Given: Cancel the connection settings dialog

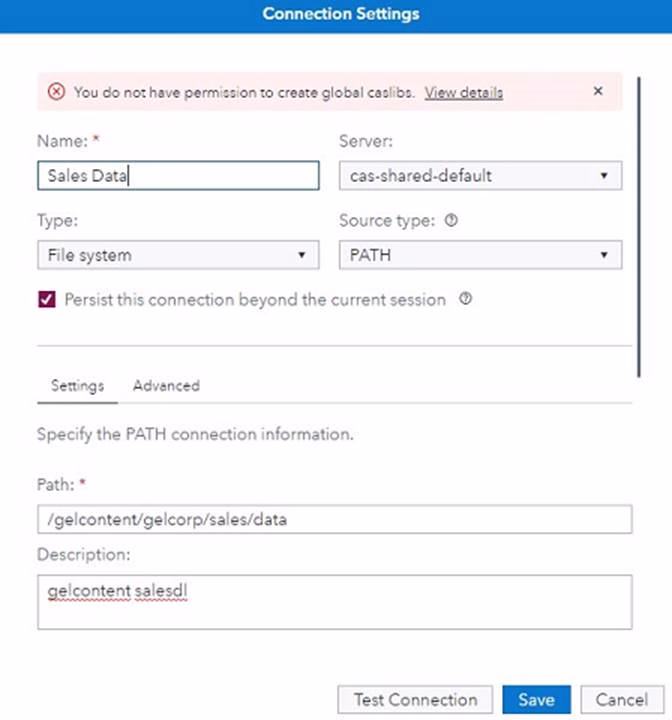Looking at the screenshot, I should click(621, 699).
